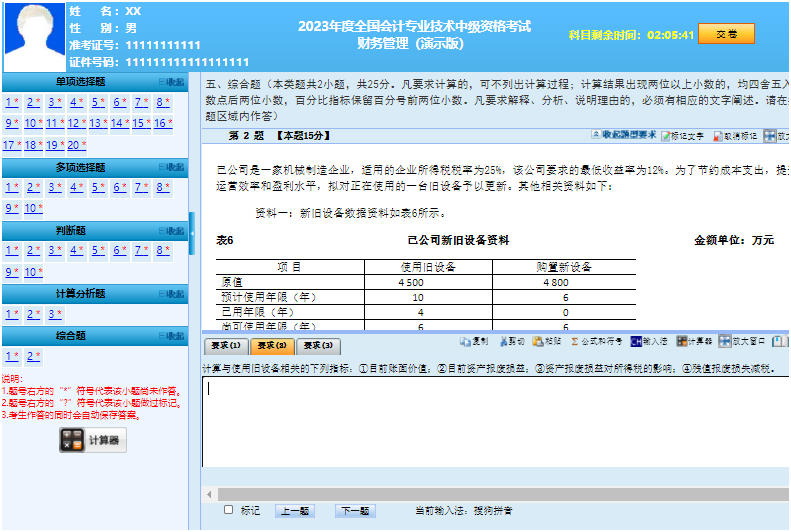Open 综合题 question 1
The height and width of the screenshot is (532, 791).
tap(12, 357)
